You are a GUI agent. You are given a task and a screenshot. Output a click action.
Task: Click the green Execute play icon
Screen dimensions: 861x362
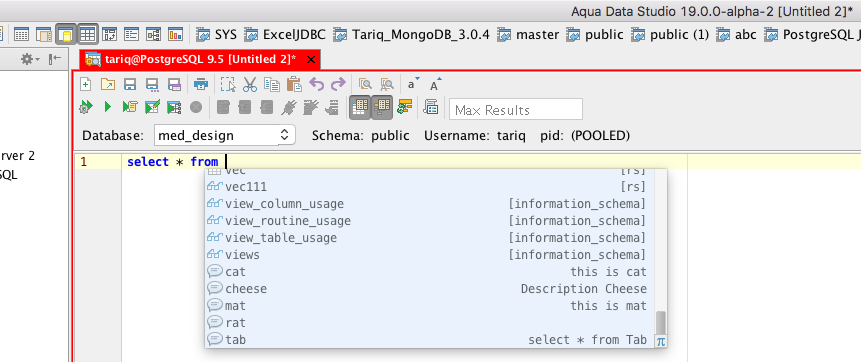click(x=108, y=107)
